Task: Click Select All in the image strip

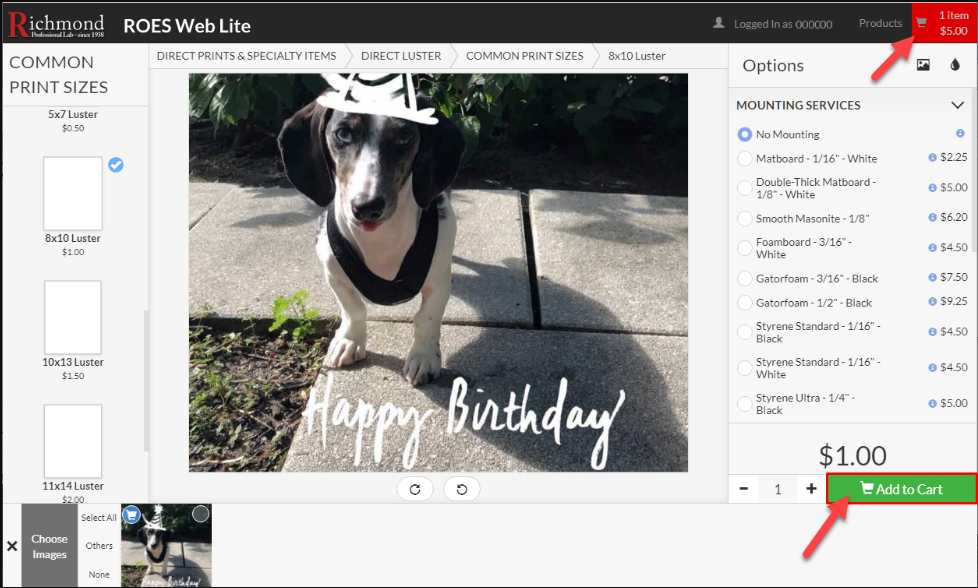Action: [98, 517]
